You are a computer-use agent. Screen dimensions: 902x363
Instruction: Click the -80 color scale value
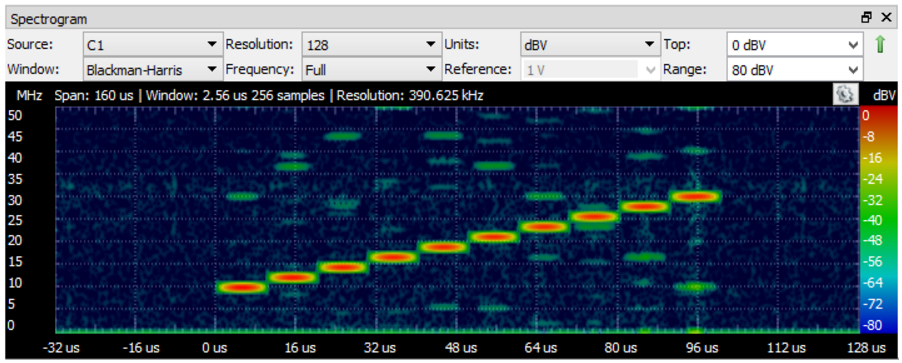(x=873, y=326)
